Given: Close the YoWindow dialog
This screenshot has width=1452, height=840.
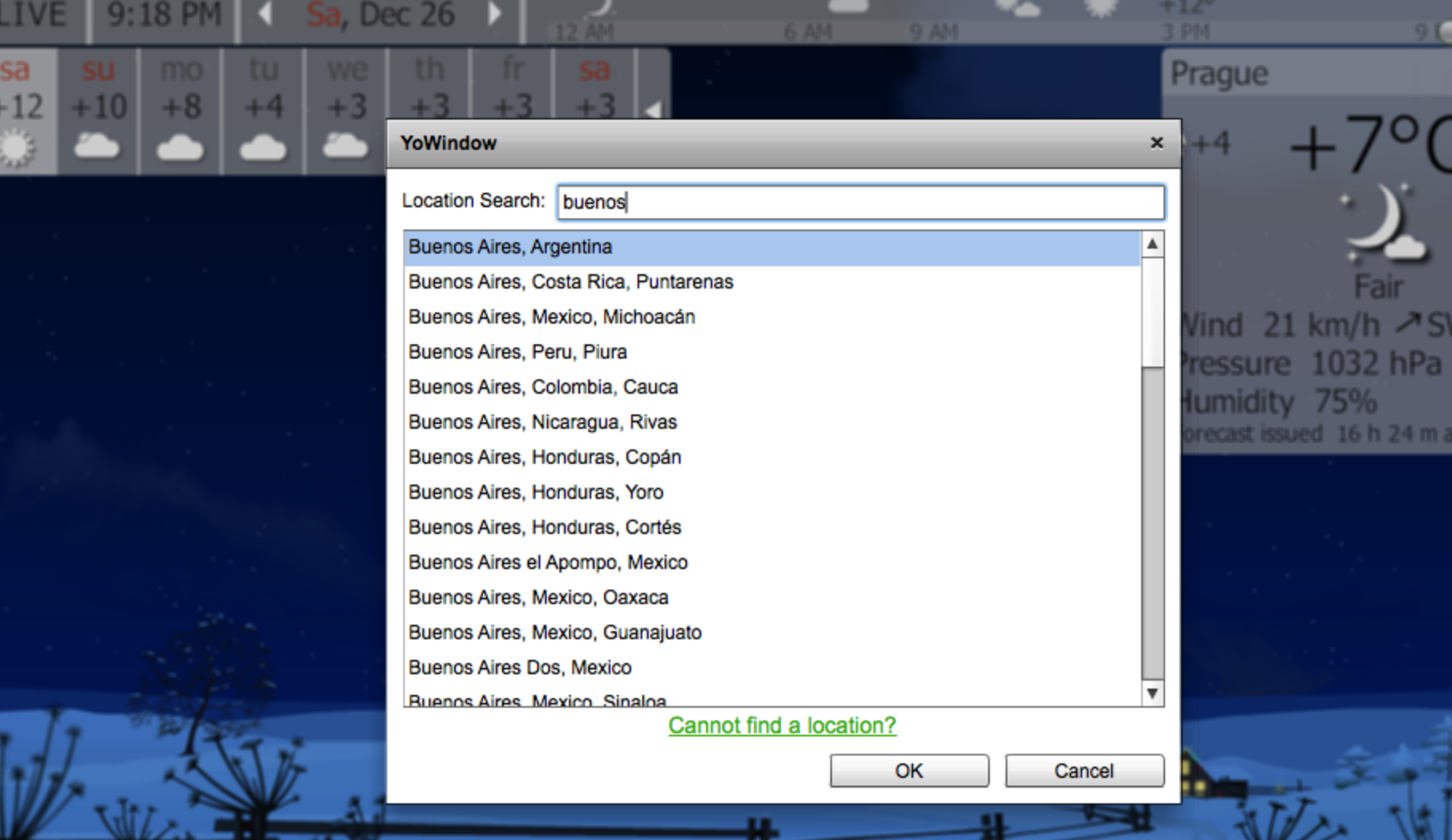Looking at the screenshot, I should point(1156,143).
